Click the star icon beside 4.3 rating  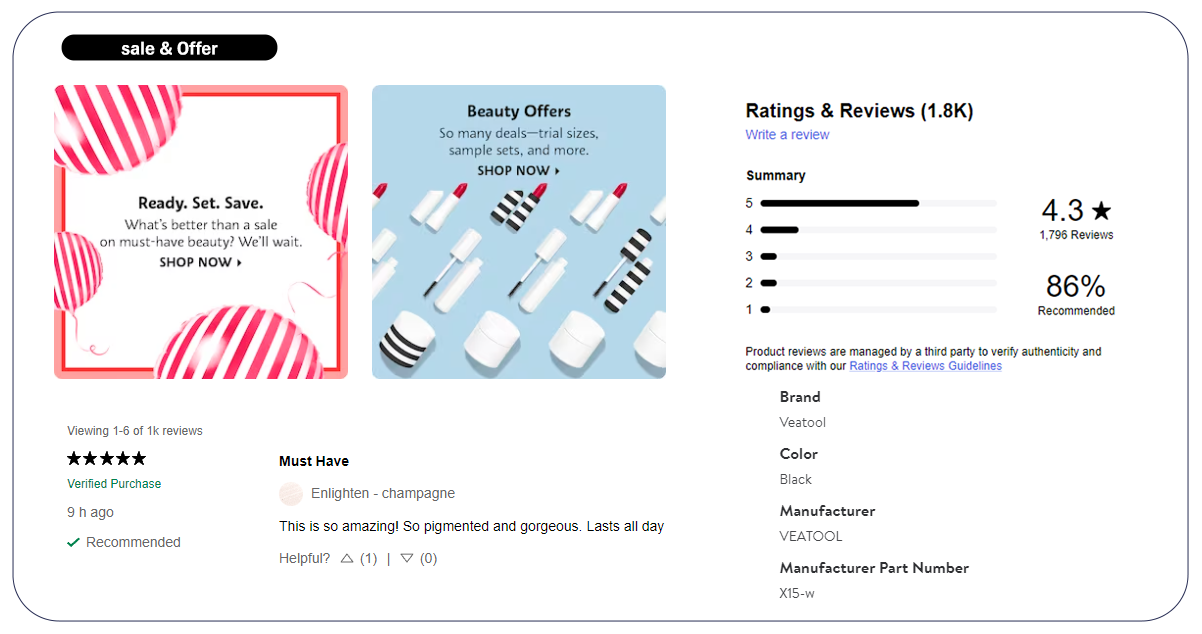click(x=1101, y=210)
